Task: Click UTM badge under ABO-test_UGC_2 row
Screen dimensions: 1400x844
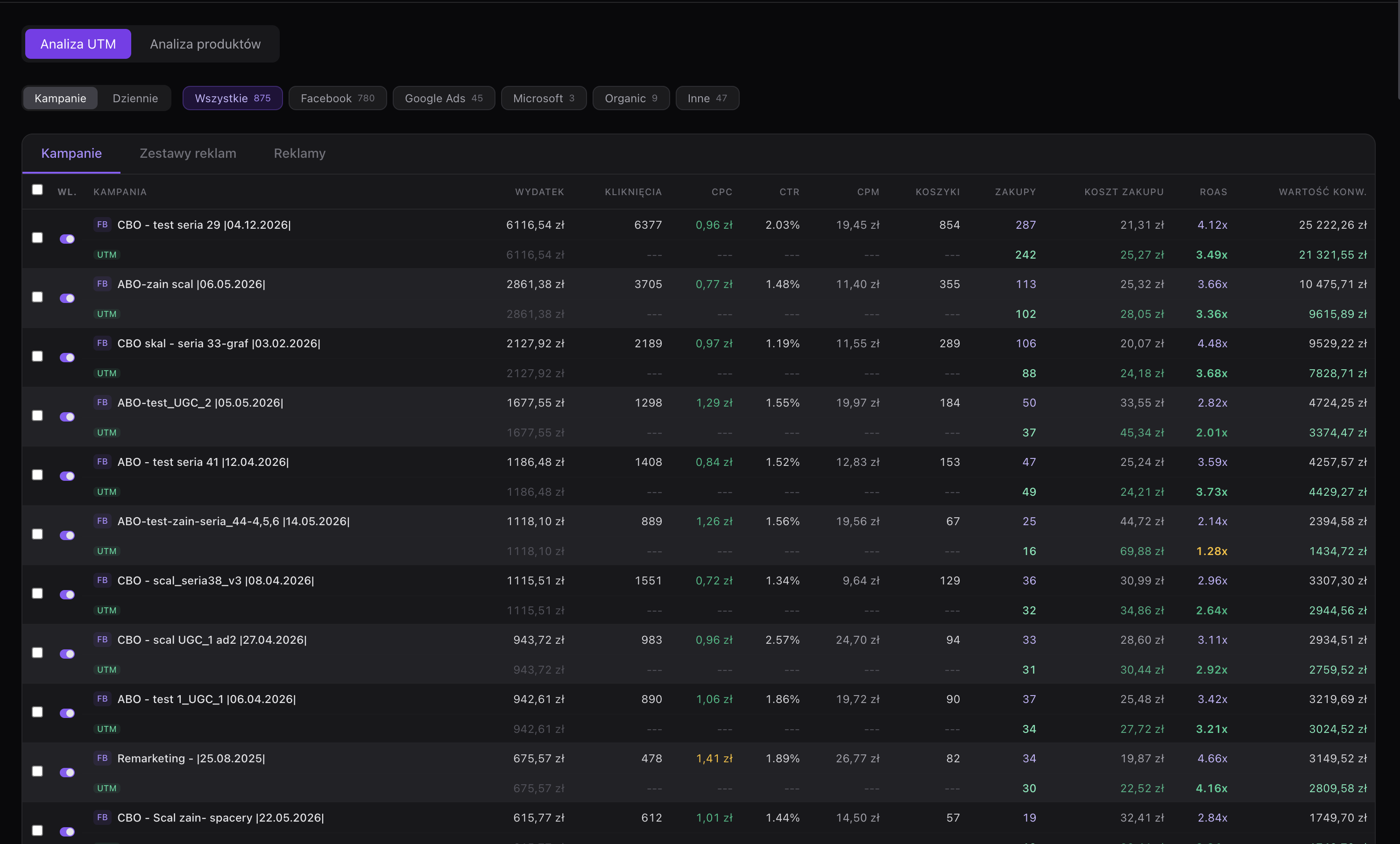Action: tap(107, 433)
